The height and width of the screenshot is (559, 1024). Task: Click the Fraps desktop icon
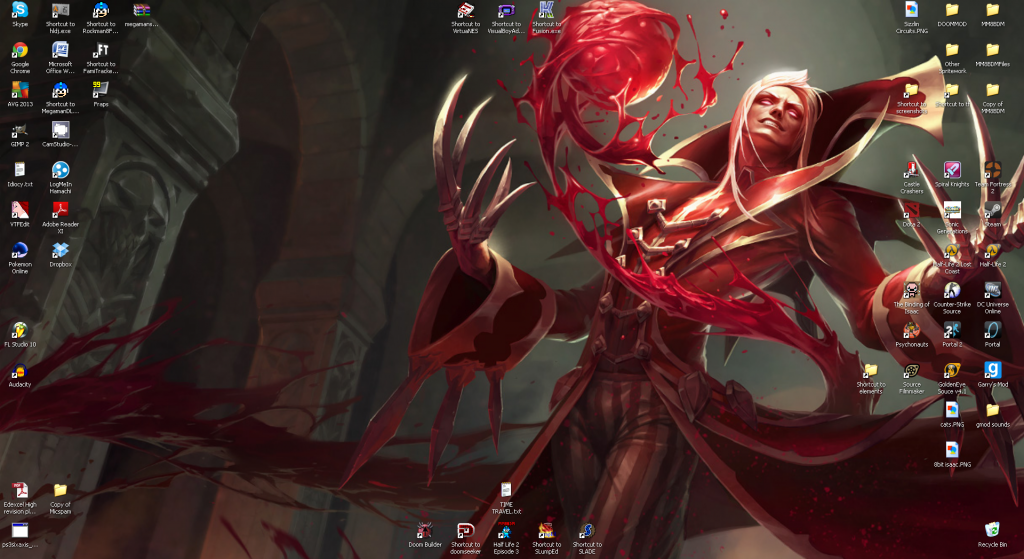tap(101, 90)
